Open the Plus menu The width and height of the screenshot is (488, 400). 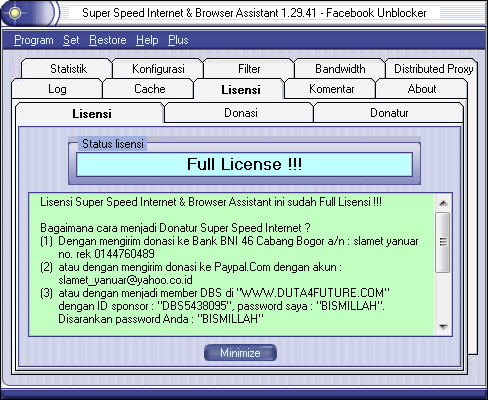178,40
